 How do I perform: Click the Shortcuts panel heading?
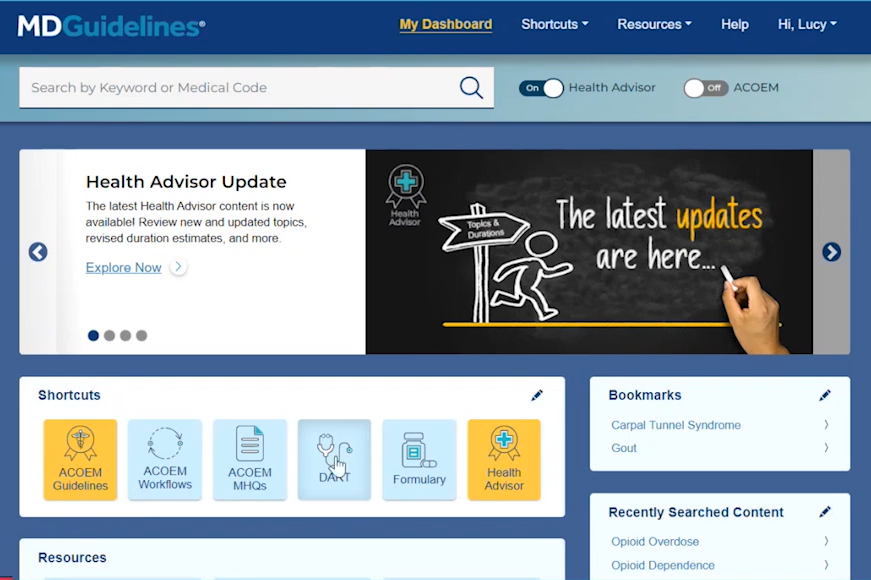point(69,395)
